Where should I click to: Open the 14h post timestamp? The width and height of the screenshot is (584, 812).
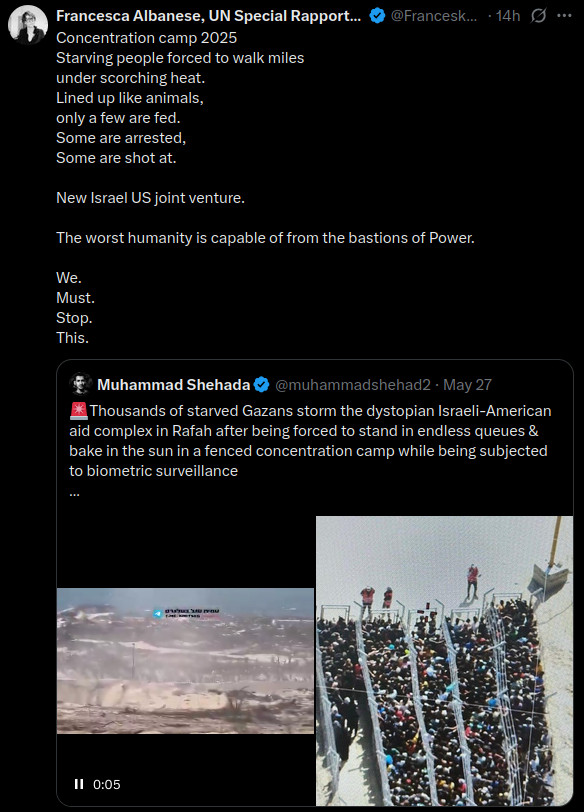pos(507,16)
